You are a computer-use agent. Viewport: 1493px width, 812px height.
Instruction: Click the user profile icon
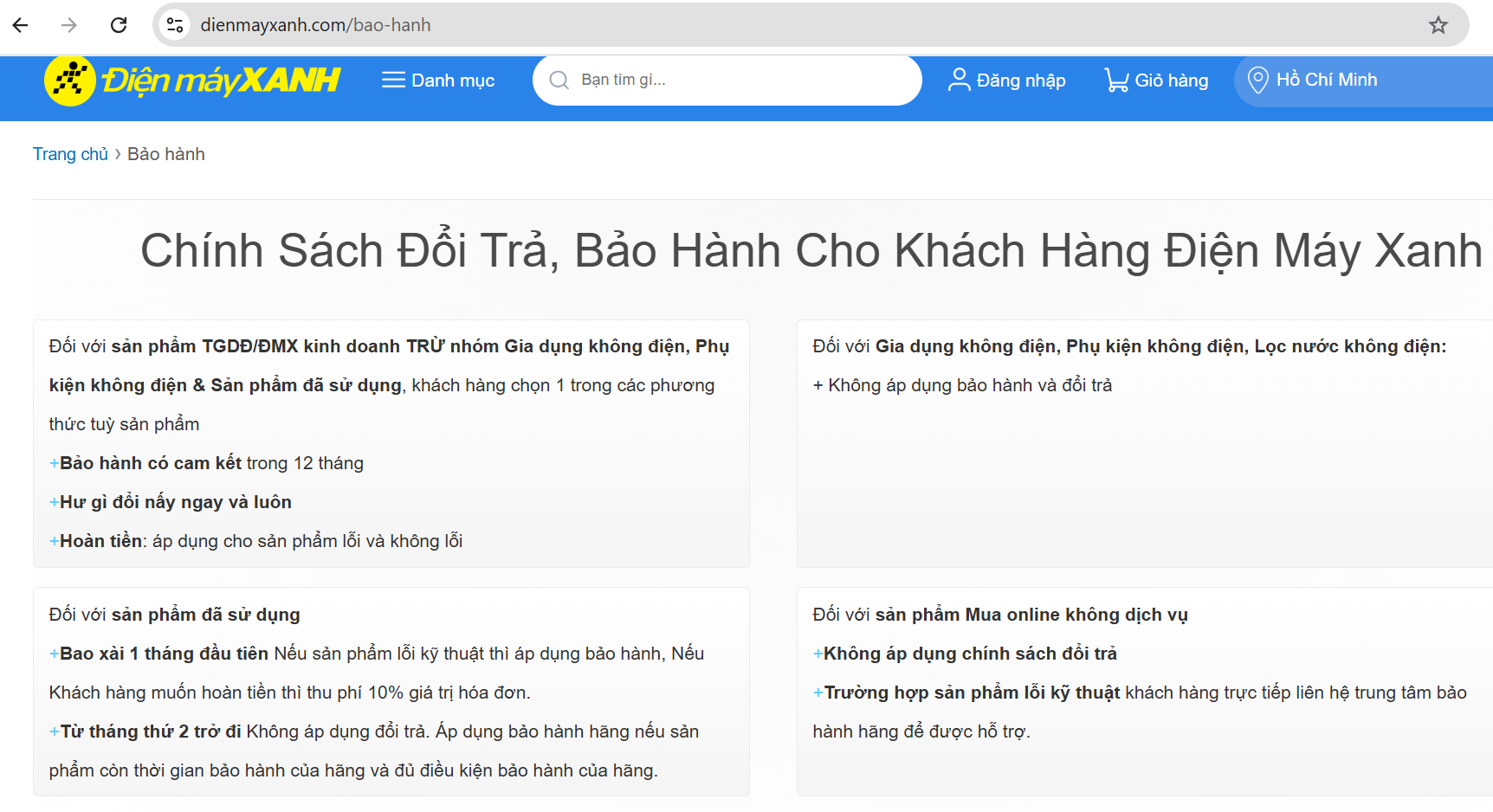(959, 81)
